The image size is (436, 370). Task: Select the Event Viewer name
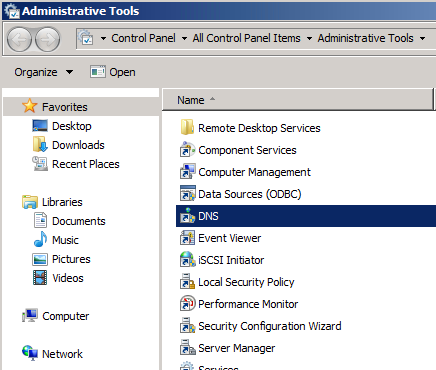pos(229,238)
